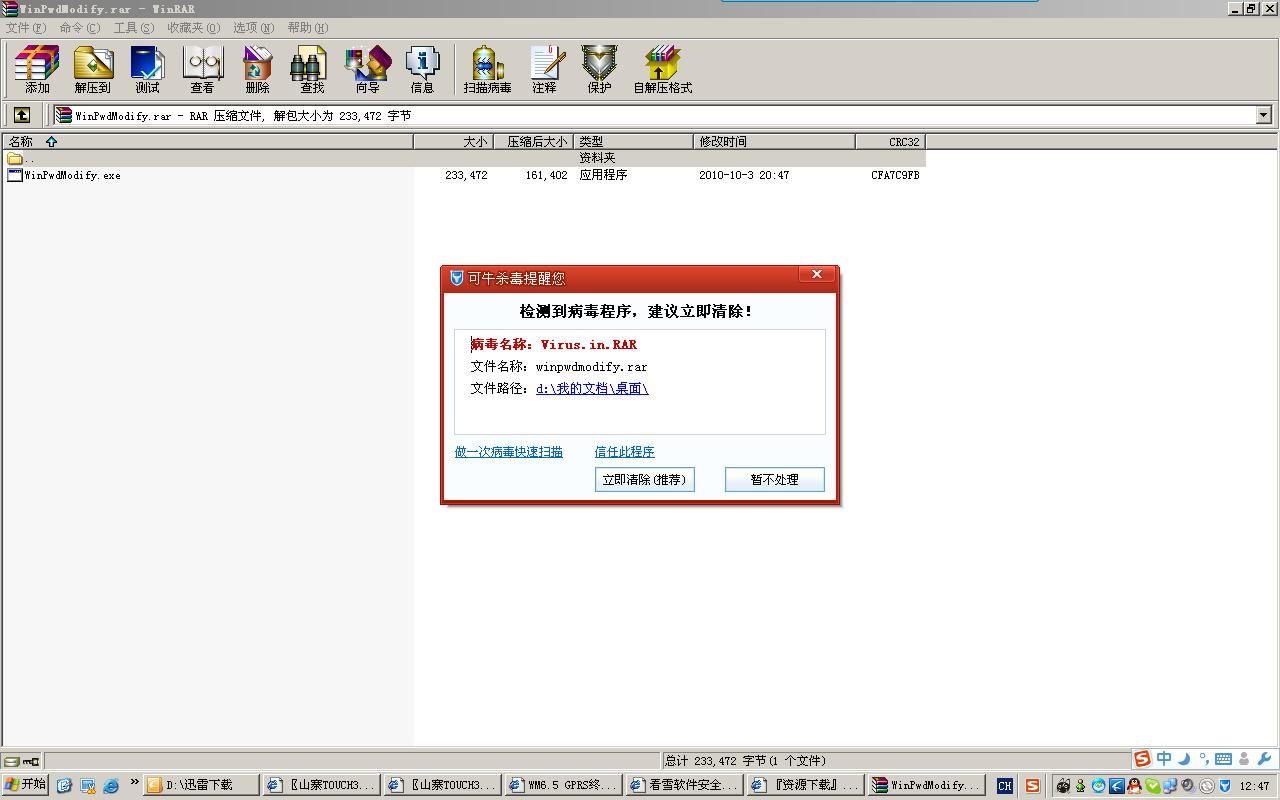Viewport: 1280px width, 800px height.
Task: Click the 解压到 (Extract To) toolbar icon
Action: (93, 69)
